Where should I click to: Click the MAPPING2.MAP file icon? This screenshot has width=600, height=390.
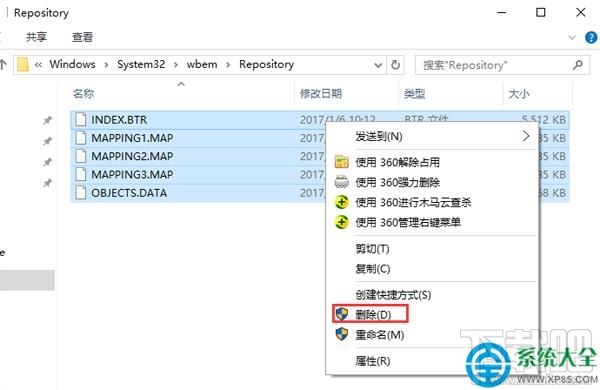click(81, 156)
